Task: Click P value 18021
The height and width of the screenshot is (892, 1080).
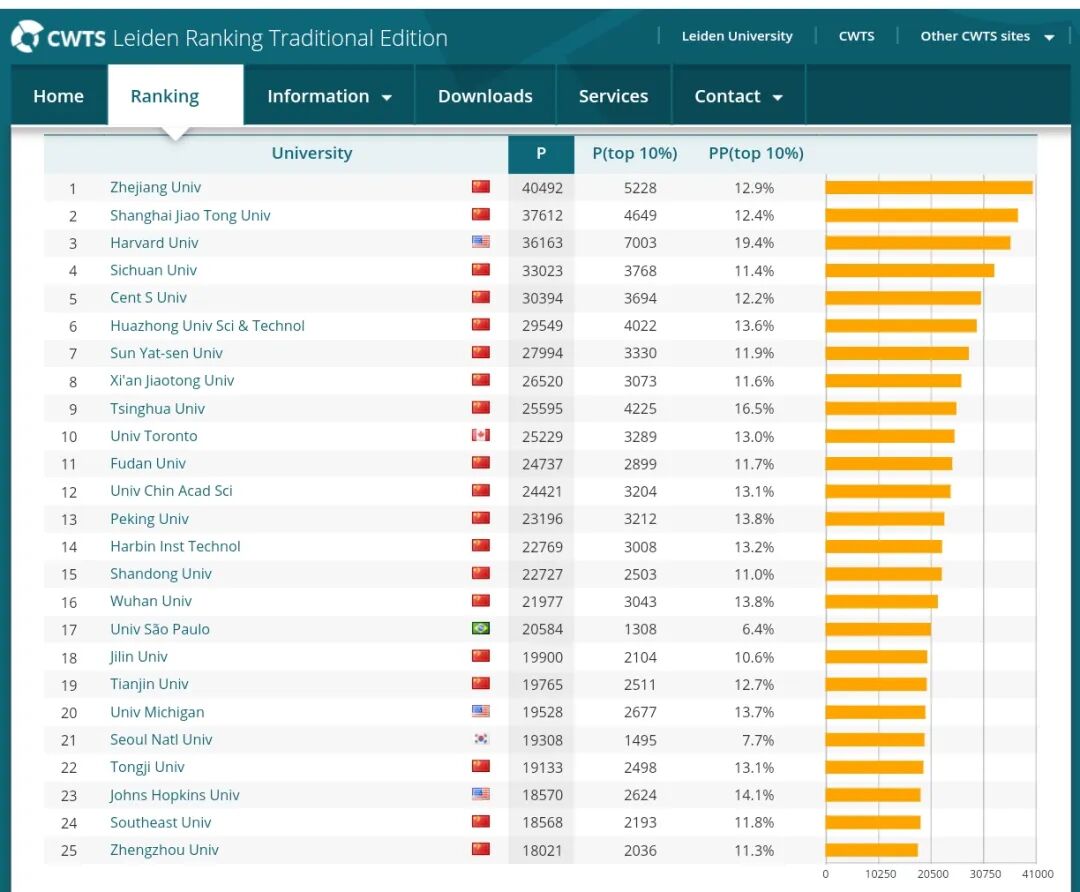Action: pyautogui.click(x=542, y=851)
